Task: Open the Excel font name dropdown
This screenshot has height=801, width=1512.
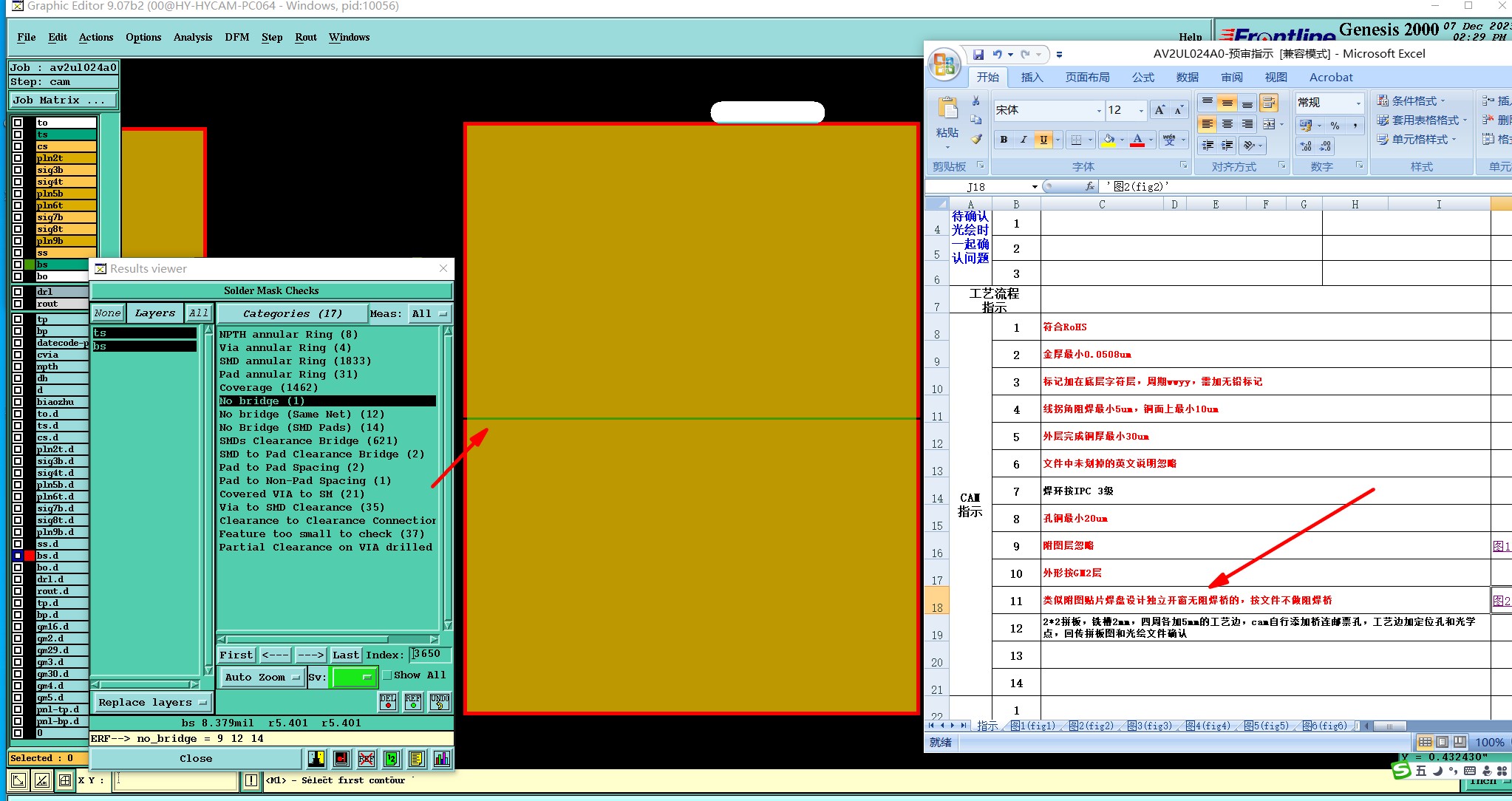Action: coord(1099,110)
